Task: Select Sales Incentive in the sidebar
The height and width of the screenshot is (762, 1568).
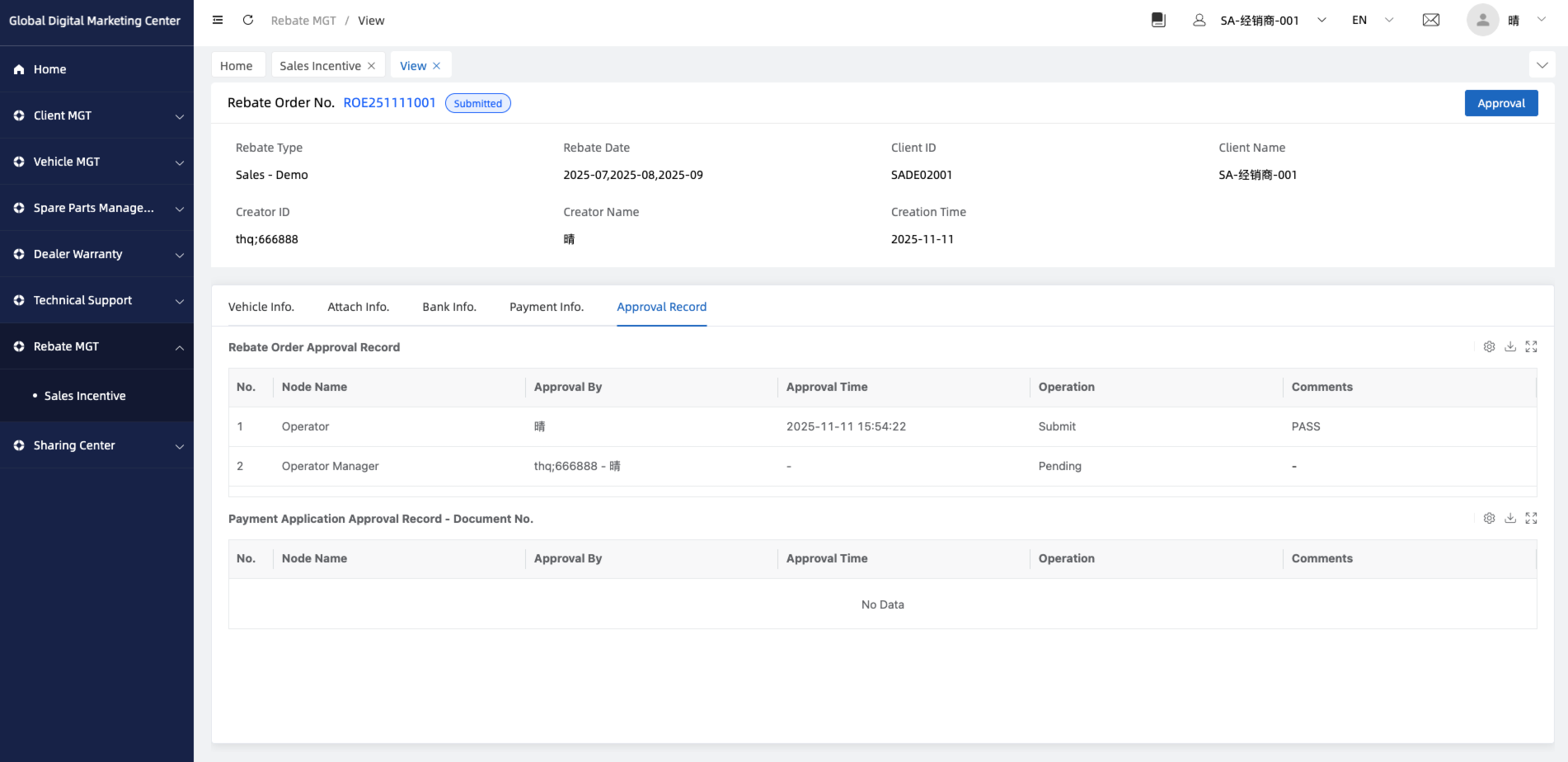Action: (x=85, y=396)
